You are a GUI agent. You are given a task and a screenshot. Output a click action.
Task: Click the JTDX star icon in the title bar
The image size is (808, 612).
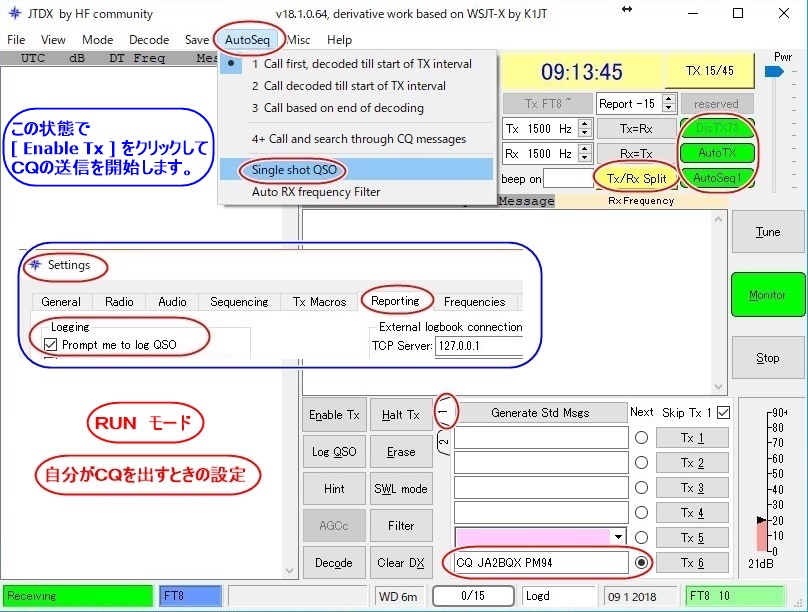(x=15, y=13)
